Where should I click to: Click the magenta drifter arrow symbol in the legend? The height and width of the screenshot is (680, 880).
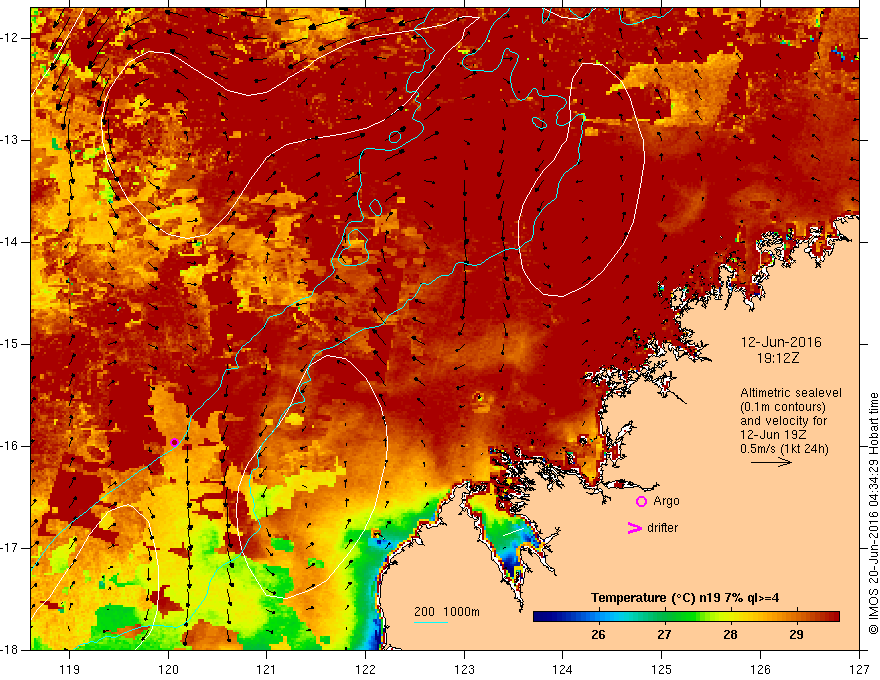[x=634, y=528]
